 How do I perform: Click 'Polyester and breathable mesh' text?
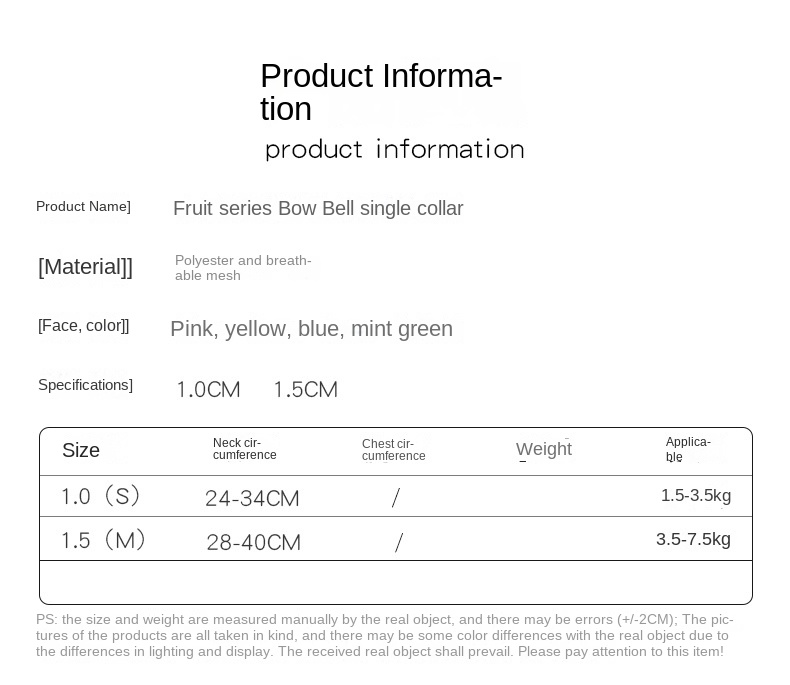click(x=243, y=268)
